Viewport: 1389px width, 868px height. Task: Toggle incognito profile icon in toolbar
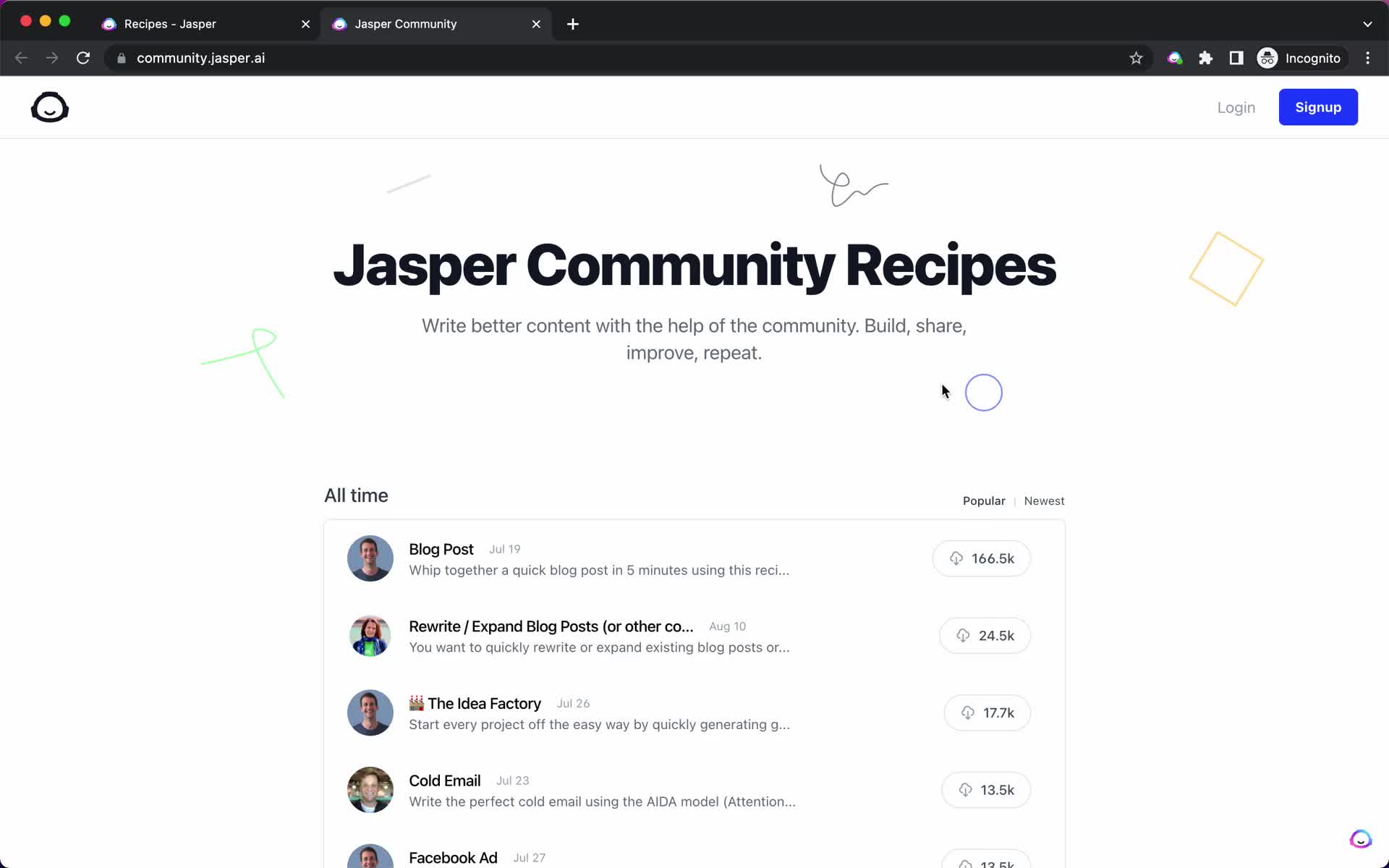click(x=1267, y=58)
